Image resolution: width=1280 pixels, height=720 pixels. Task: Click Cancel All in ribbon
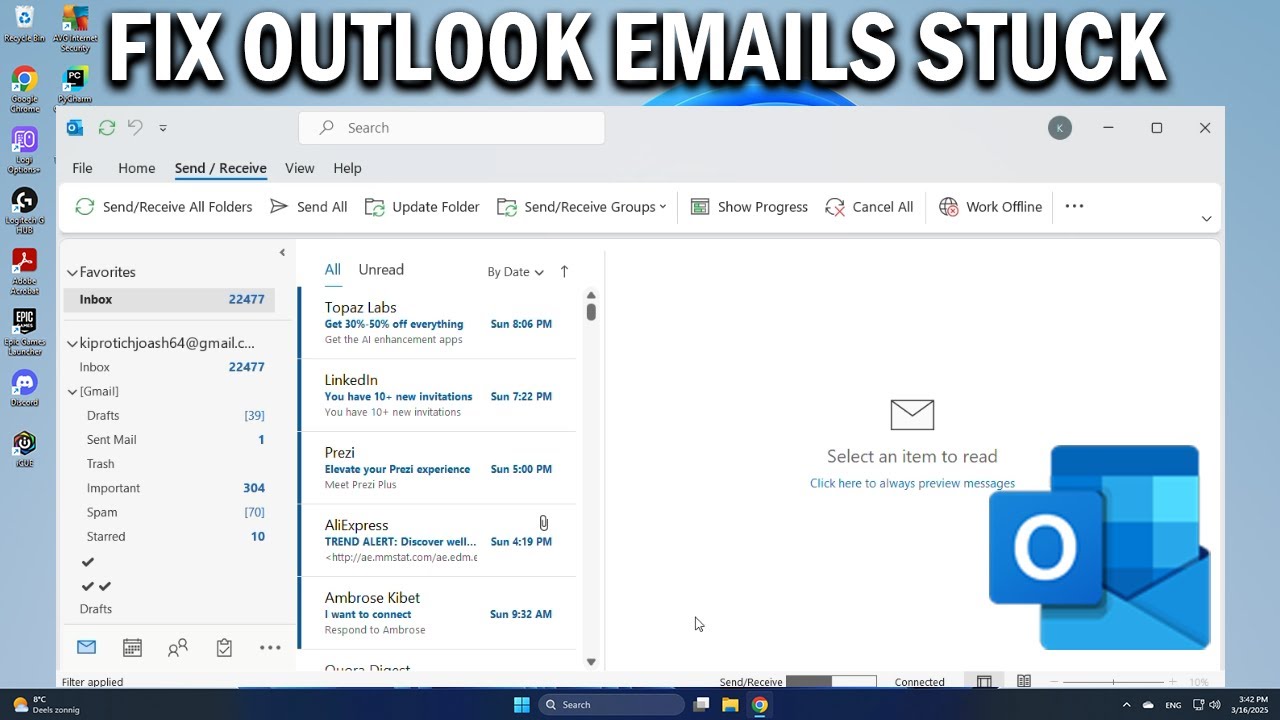tap(869, 207)
